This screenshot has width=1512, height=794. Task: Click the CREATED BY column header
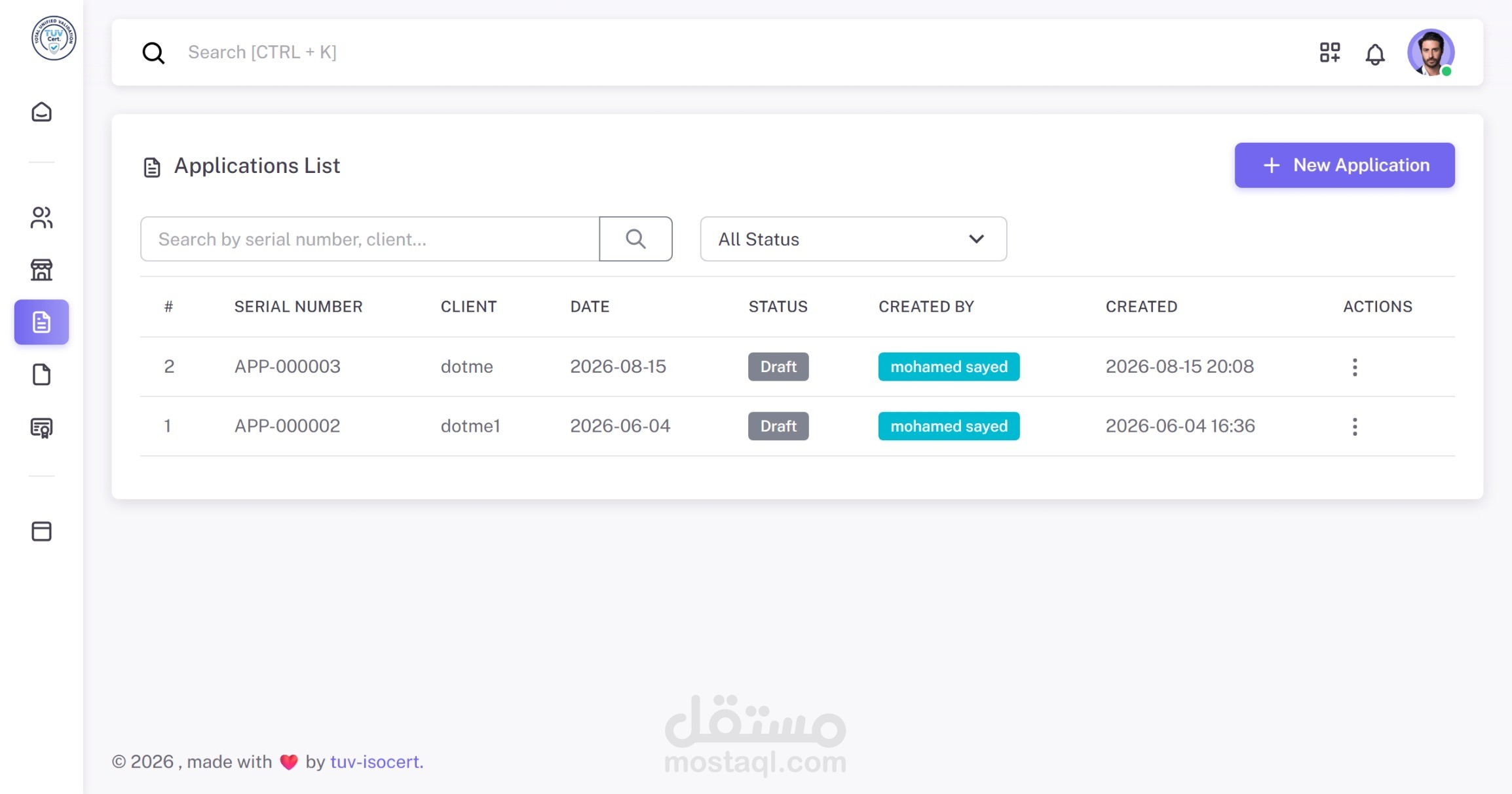coord(926,307)
